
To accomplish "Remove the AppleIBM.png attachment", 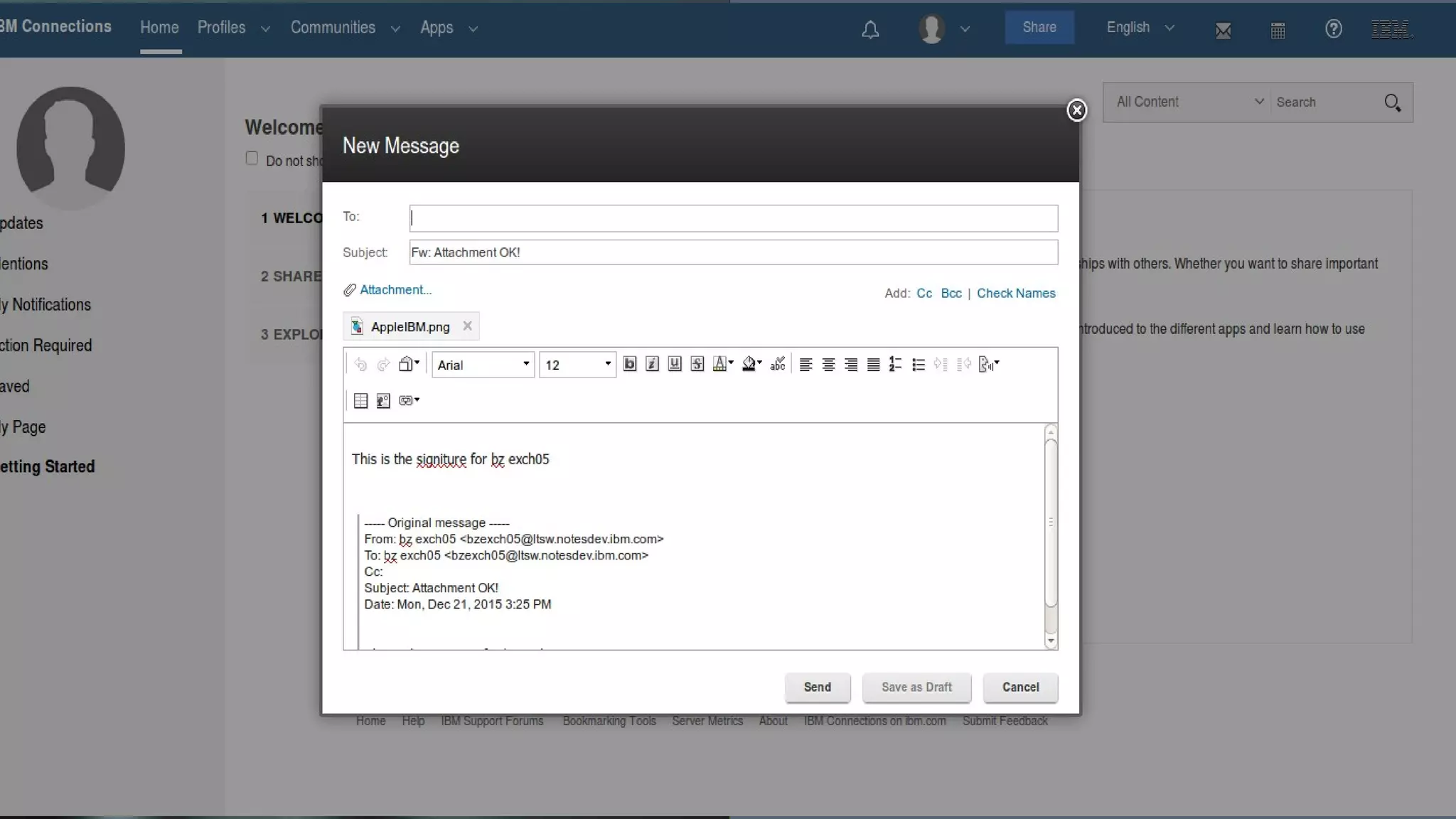I will click(467, 326).
